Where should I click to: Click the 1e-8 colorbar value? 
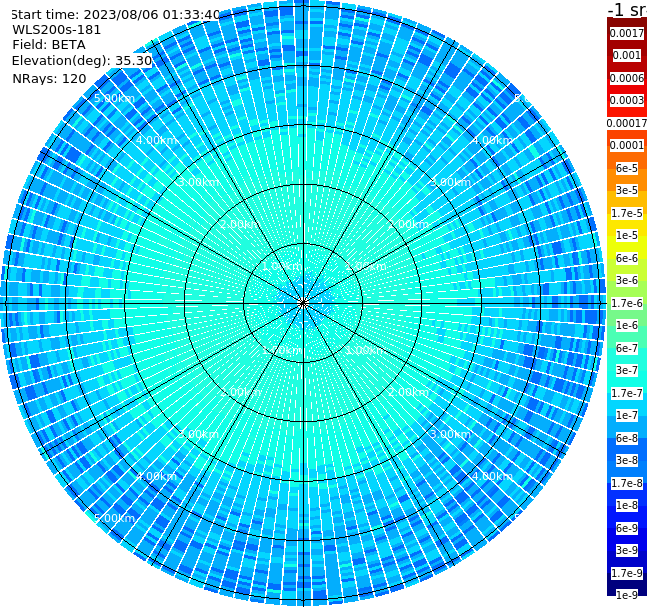click(627, 505)
